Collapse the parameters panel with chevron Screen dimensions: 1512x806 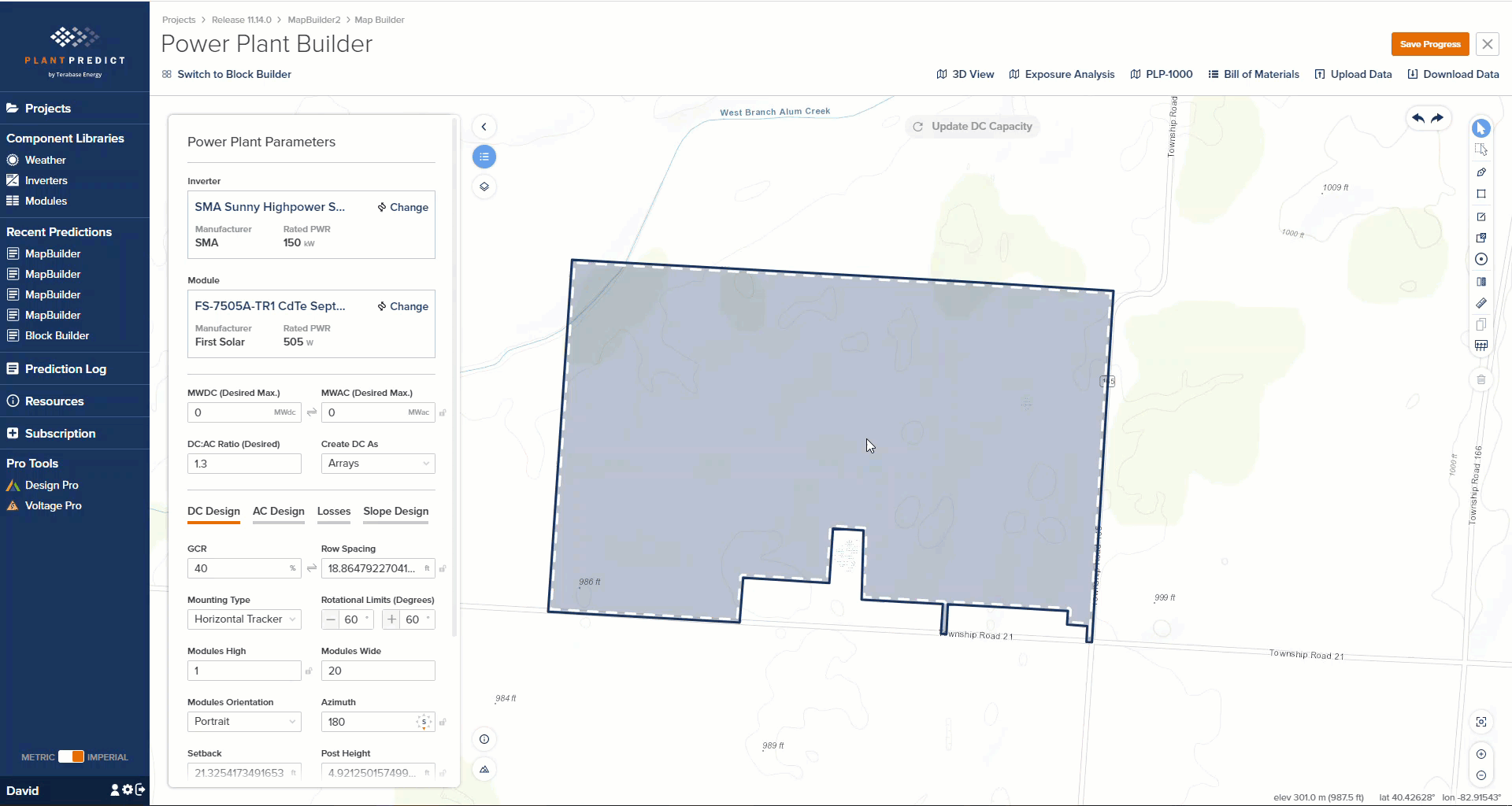tap(484, 127)
